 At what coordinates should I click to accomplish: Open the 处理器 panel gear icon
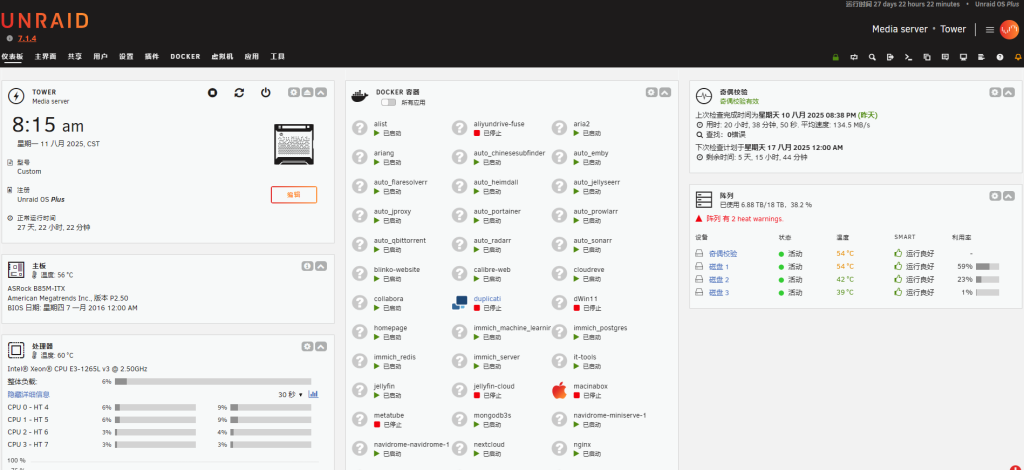click(308, 347)
